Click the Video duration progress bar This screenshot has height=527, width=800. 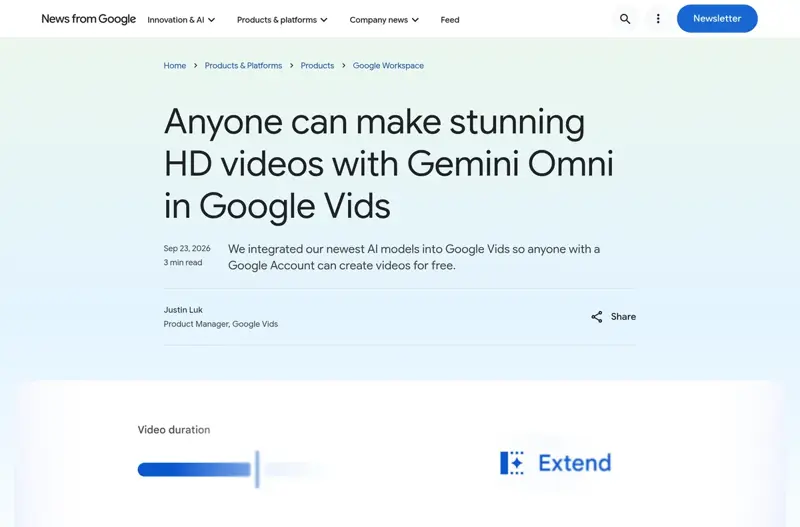point(194,469)
